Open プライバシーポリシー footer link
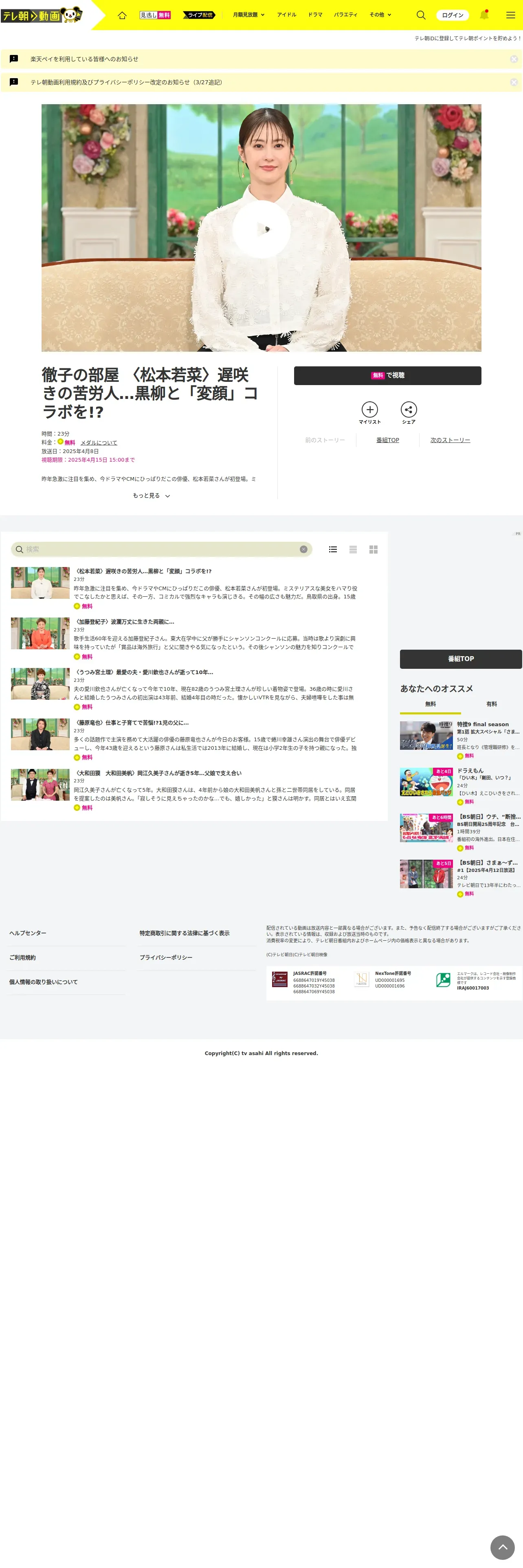 click(x=166, y=957)
